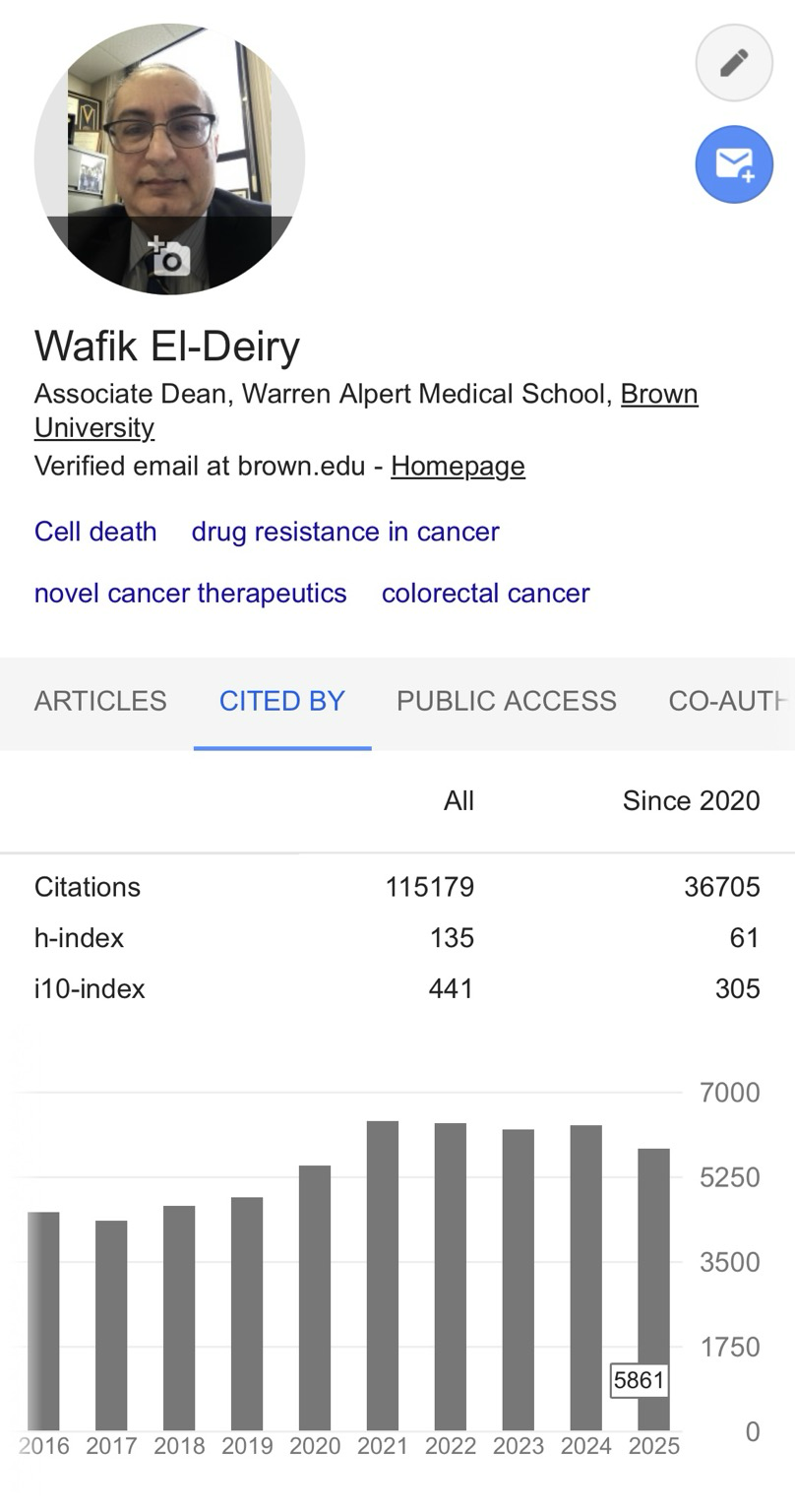This screenshot has height=1512, width=795.
Task: Open drug resistance in cancer topic
Action: [345, 532]
